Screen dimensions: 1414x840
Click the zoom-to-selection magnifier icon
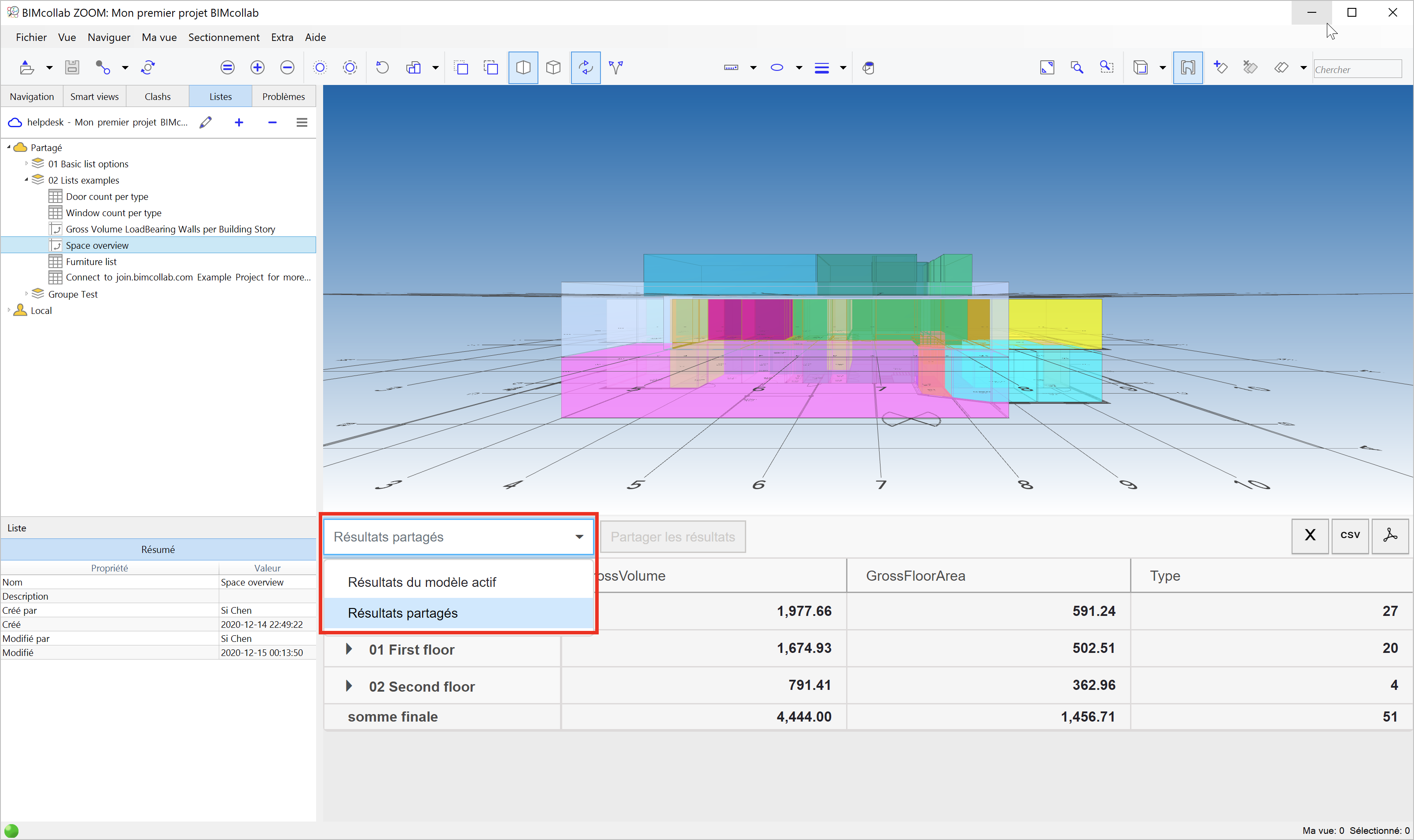coord(1107,68)
